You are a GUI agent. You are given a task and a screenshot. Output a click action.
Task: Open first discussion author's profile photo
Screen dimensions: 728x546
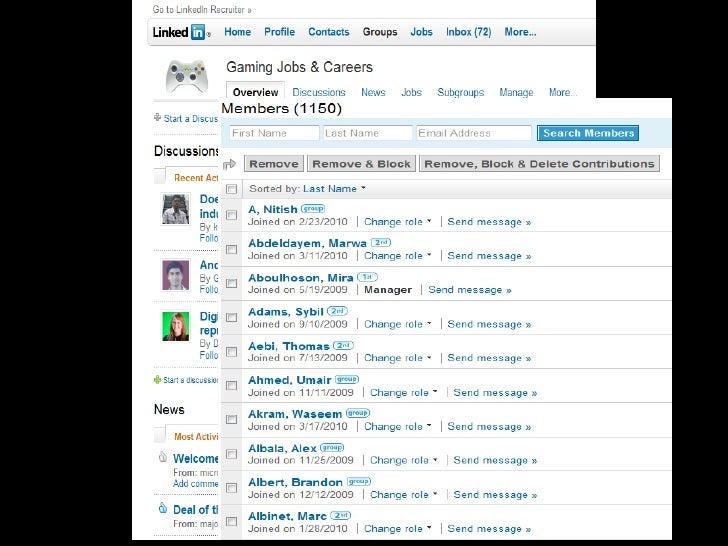click(x=176, y=209)
